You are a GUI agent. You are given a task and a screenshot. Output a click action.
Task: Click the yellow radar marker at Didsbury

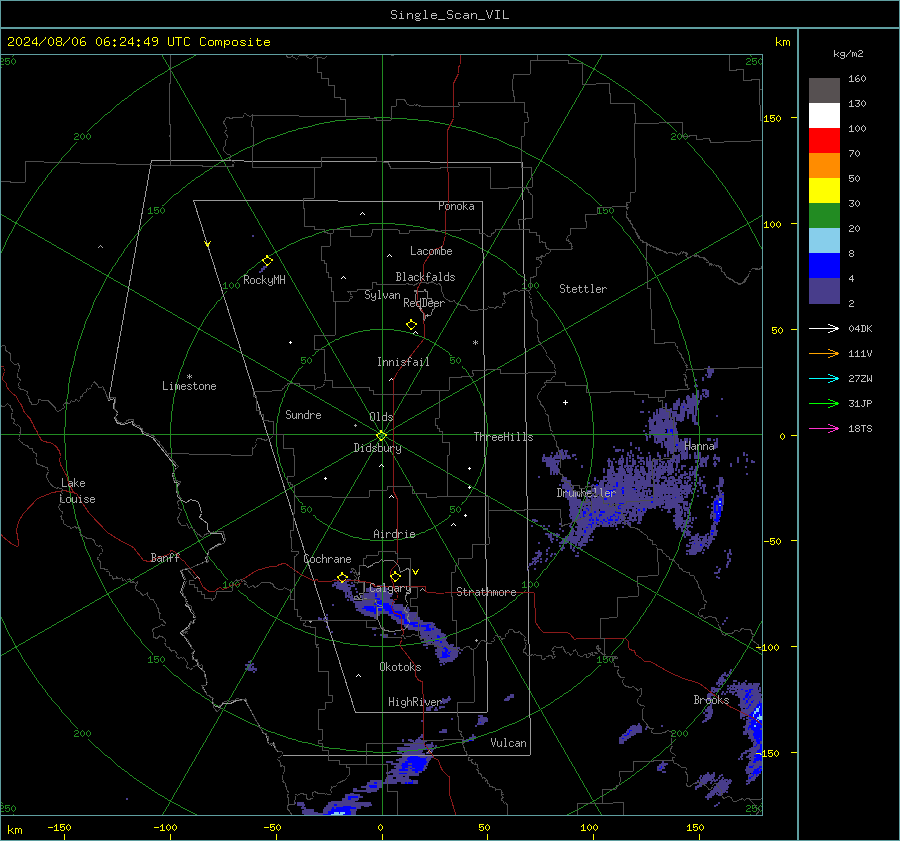381,436
